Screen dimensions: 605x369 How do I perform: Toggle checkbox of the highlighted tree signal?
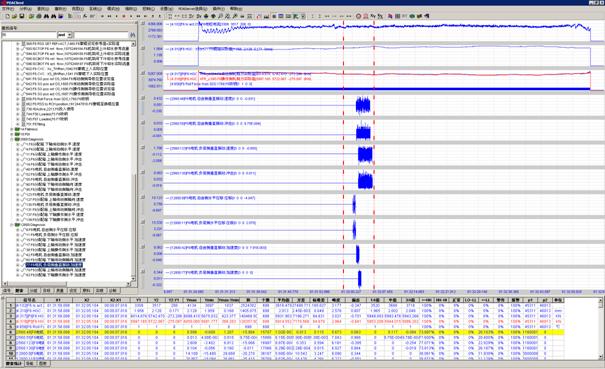[23, 265]
